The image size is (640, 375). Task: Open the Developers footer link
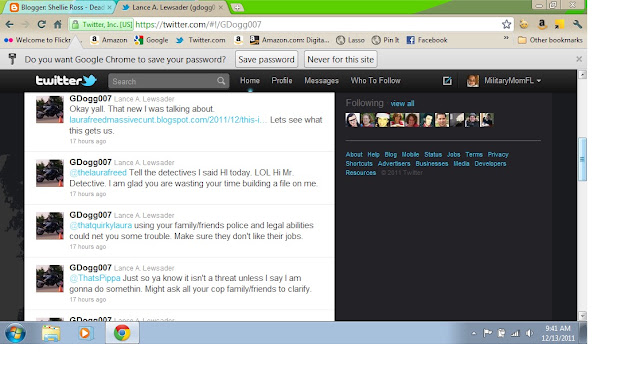click(490, 164)
